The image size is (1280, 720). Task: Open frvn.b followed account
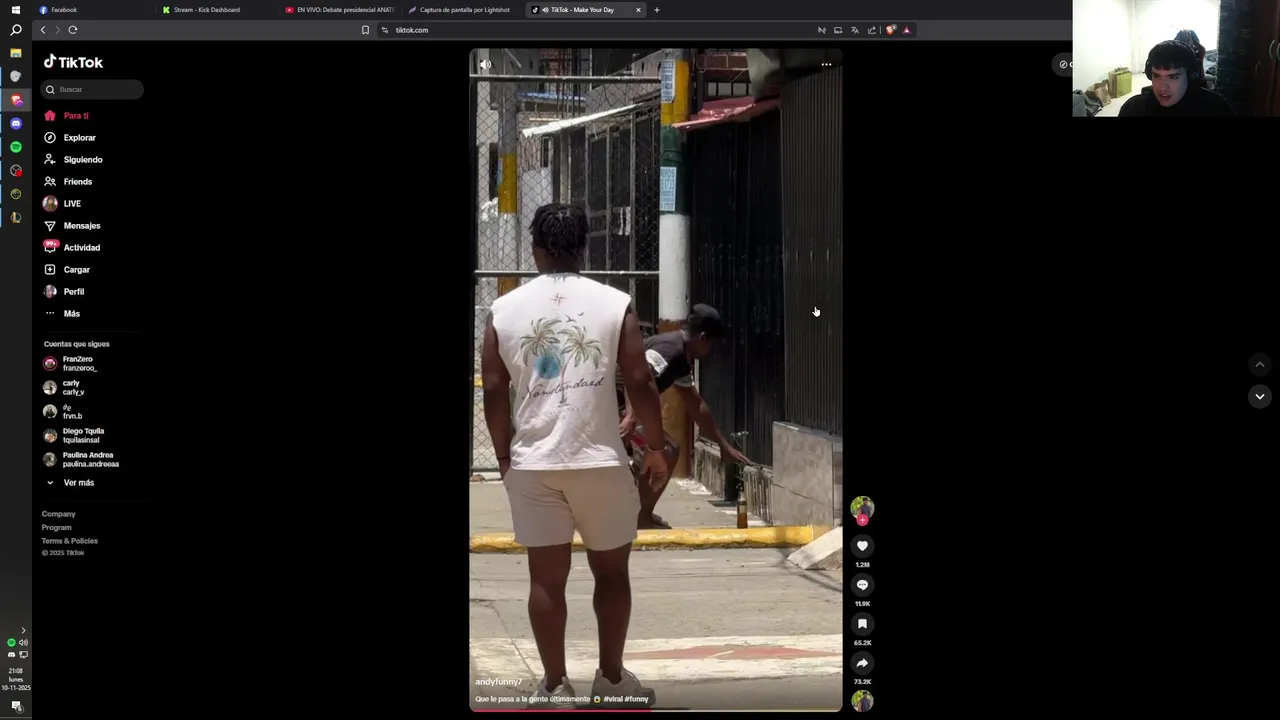63,412
